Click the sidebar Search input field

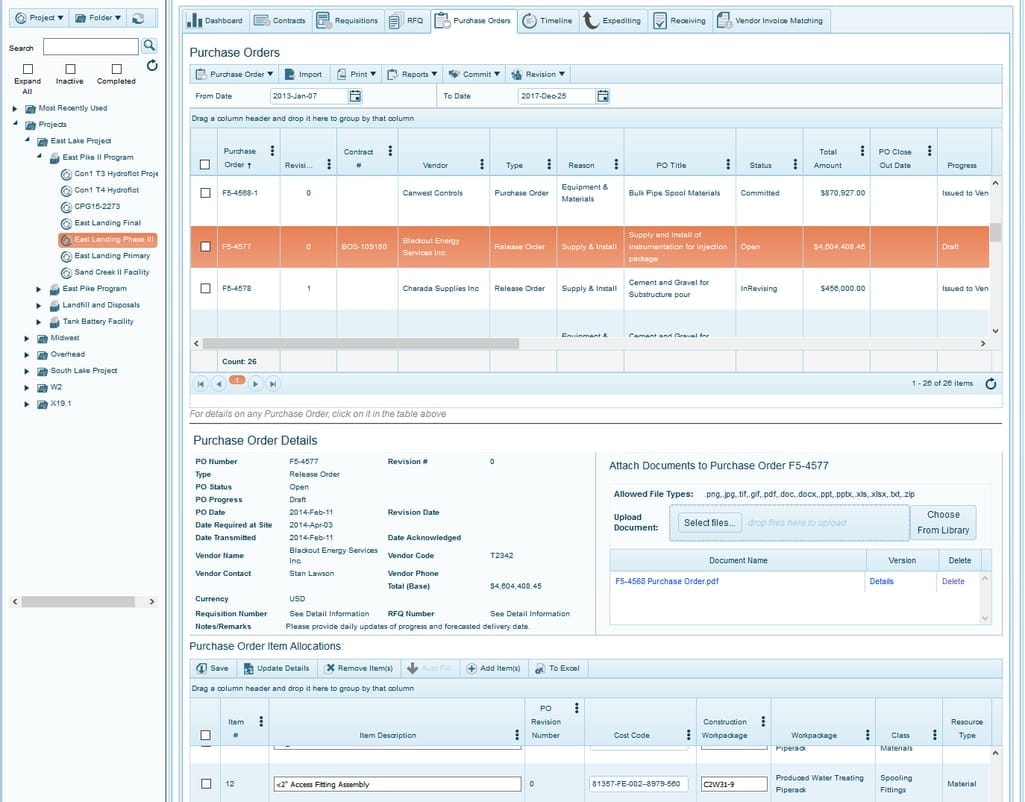pyautogui.click(x=91, y=46)
